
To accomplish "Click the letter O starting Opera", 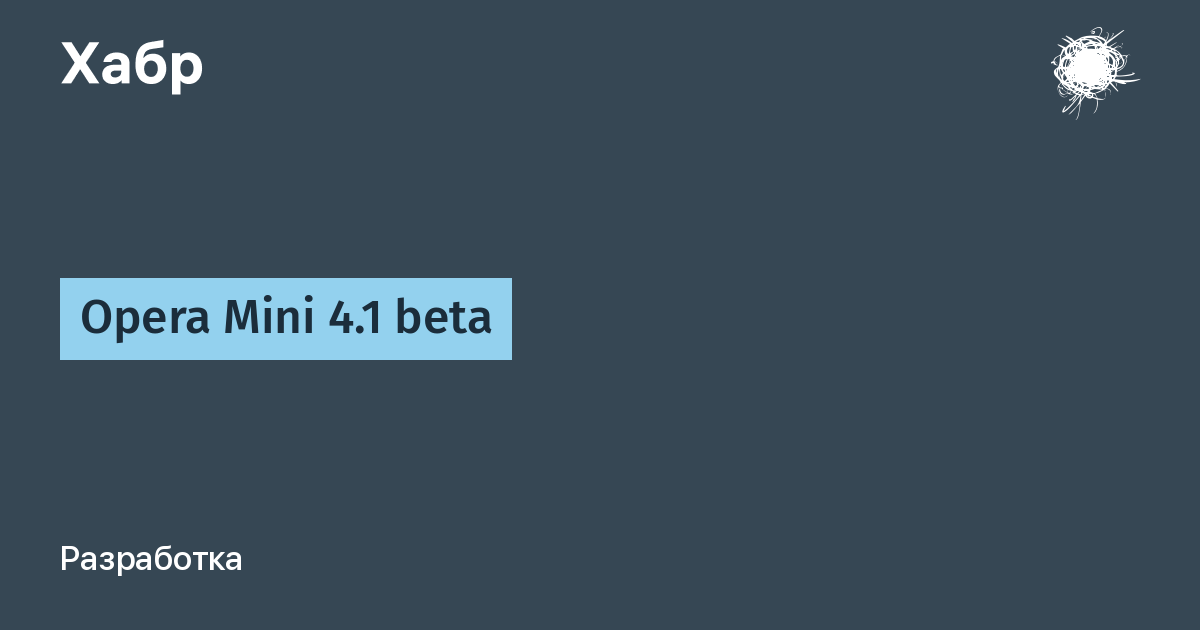I will coord(93,319).
